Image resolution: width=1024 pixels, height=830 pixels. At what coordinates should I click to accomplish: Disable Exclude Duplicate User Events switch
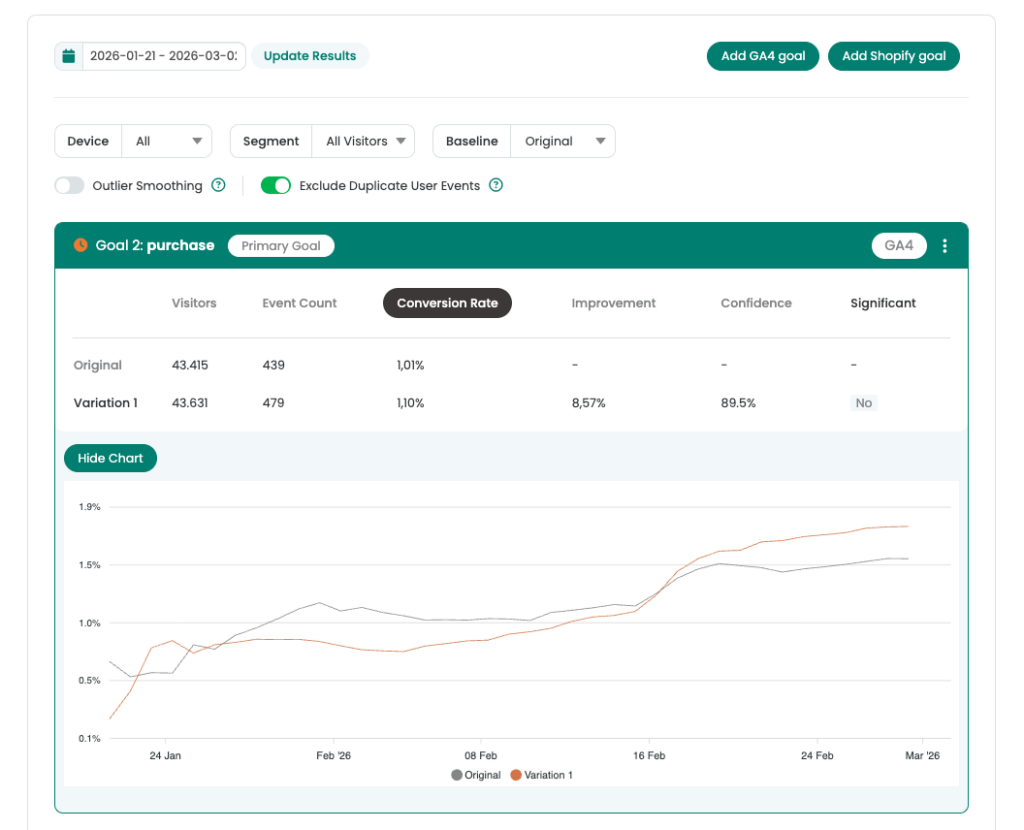(276, 185)
